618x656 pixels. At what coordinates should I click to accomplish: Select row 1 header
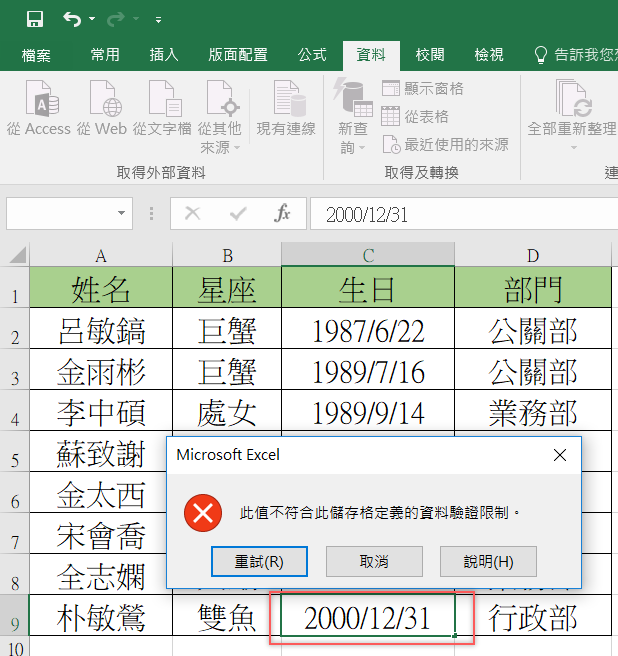point(15,289)
